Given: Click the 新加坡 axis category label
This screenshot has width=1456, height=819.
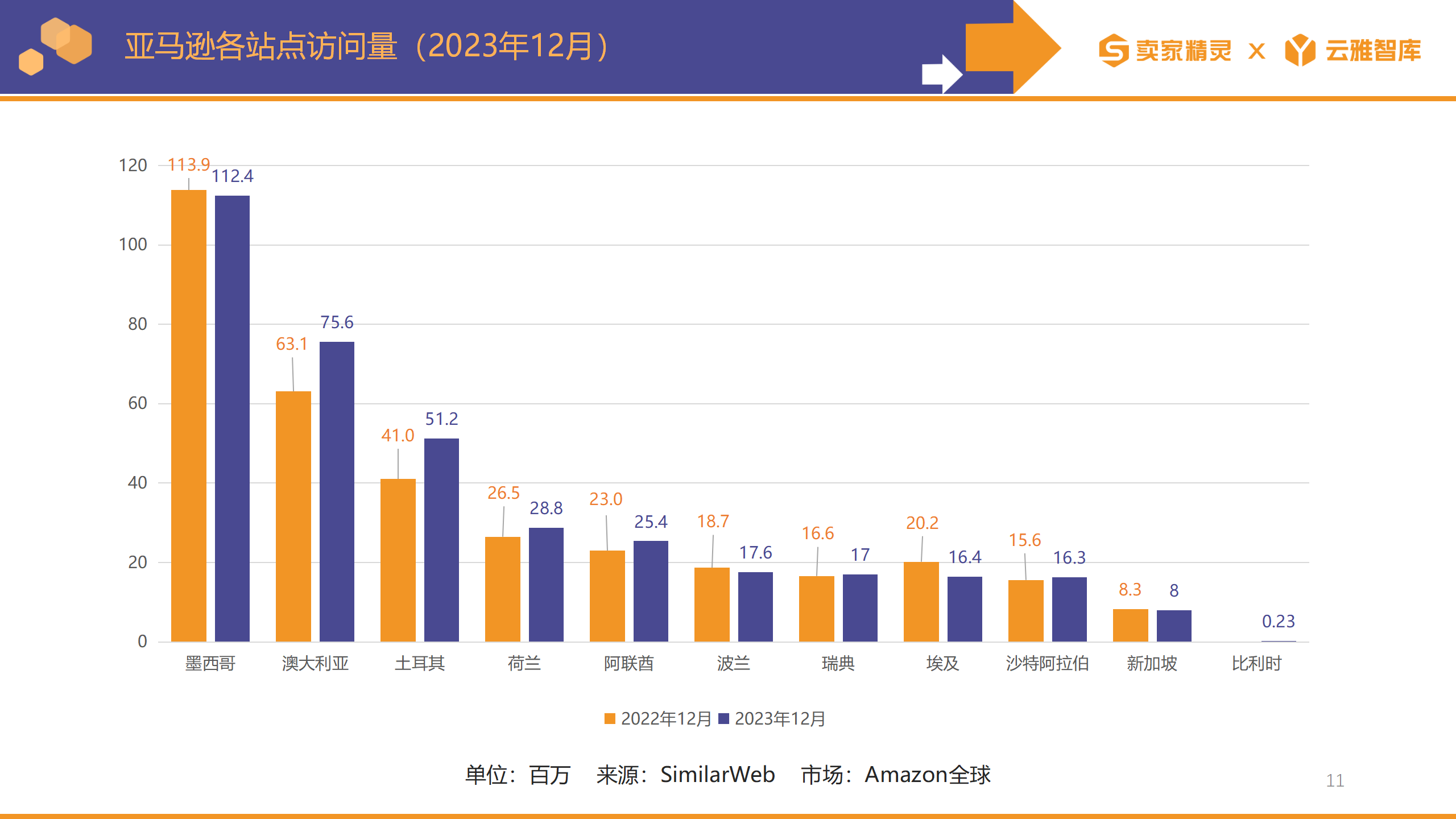Looking at the screenshot, I should 1152,663.
